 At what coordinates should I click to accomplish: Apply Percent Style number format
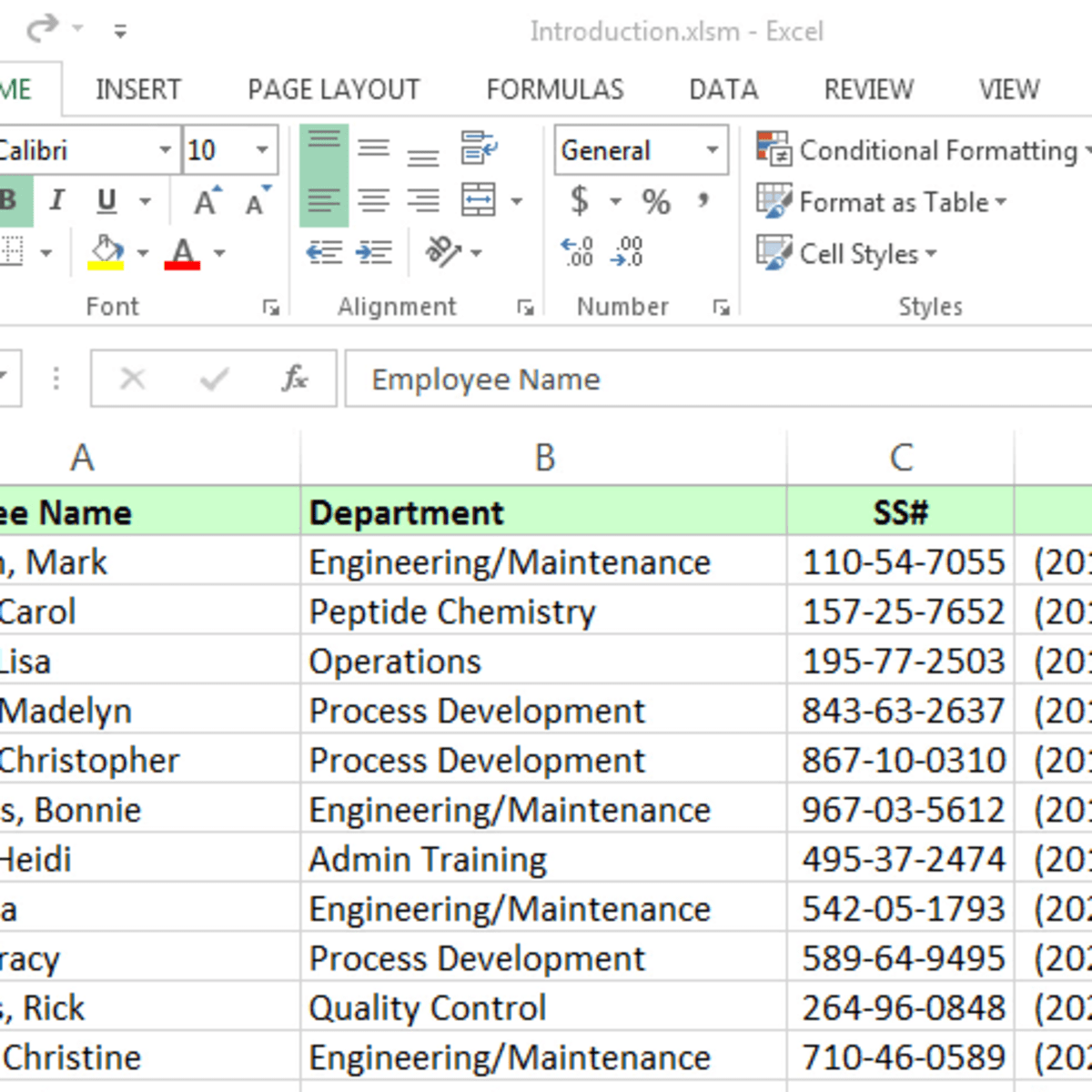pos(657,200)
